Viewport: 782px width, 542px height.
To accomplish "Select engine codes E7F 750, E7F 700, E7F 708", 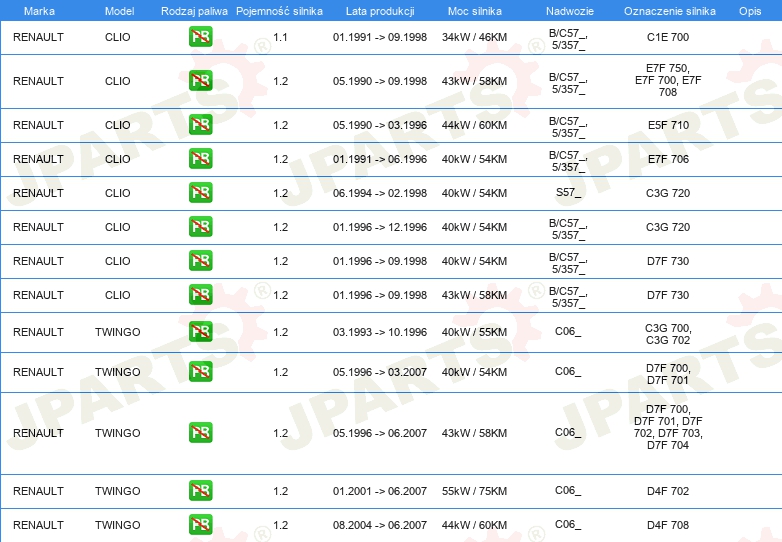I will point(668,80).
